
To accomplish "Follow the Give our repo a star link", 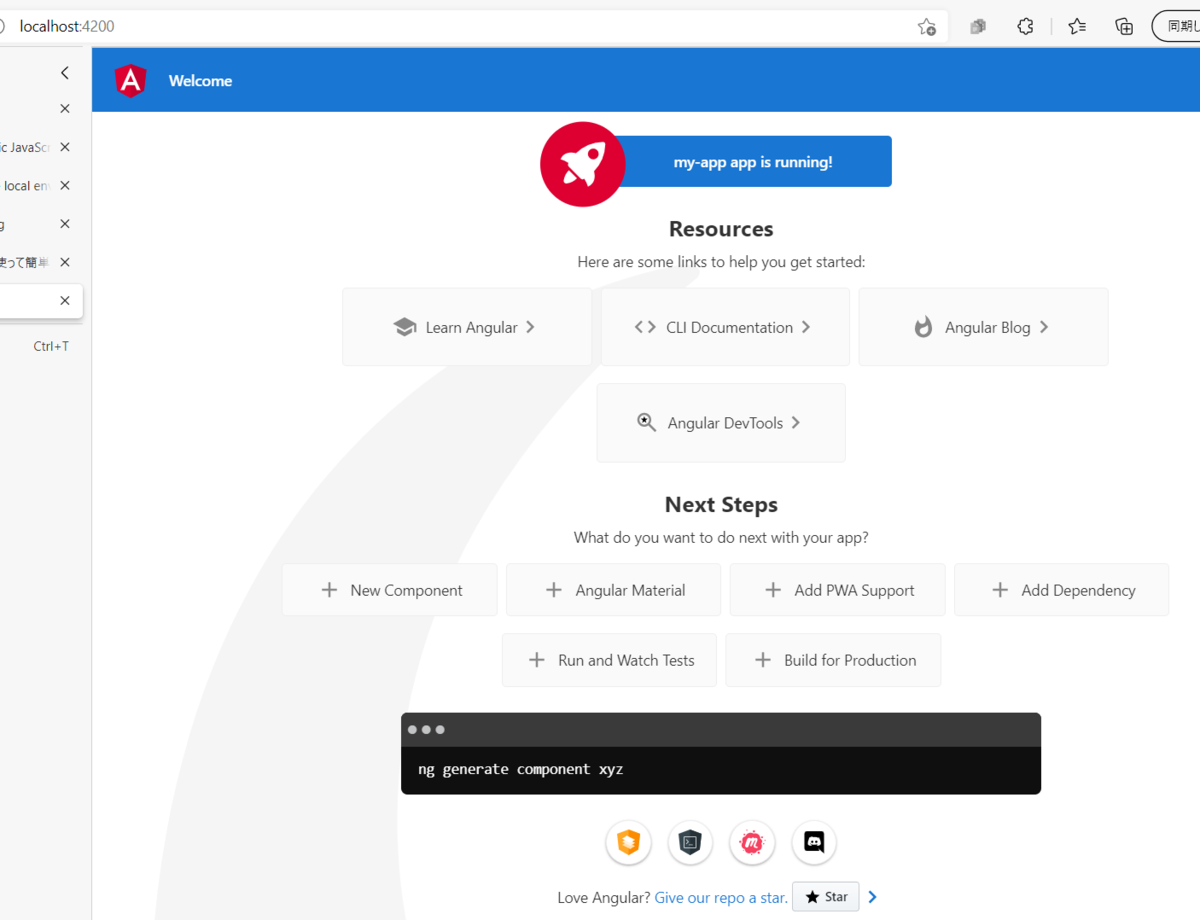I will pyautogui.click(x=721, y=898).
